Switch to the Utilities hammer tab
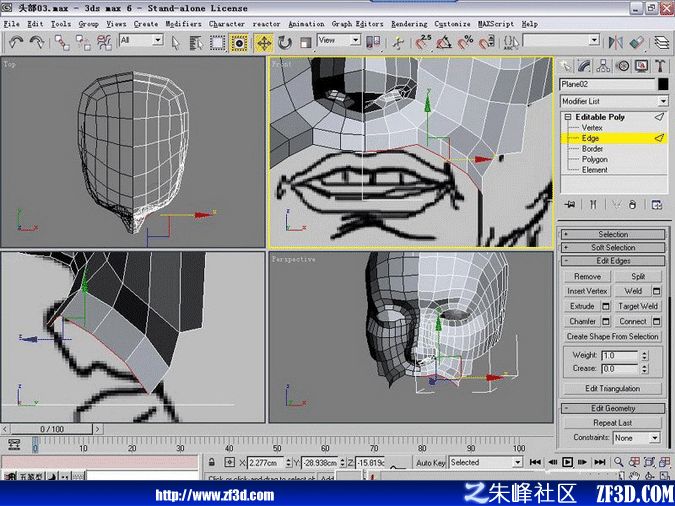The width and height of the screenshot is (675, 506). pyautogui.click(x=660, y=66)
